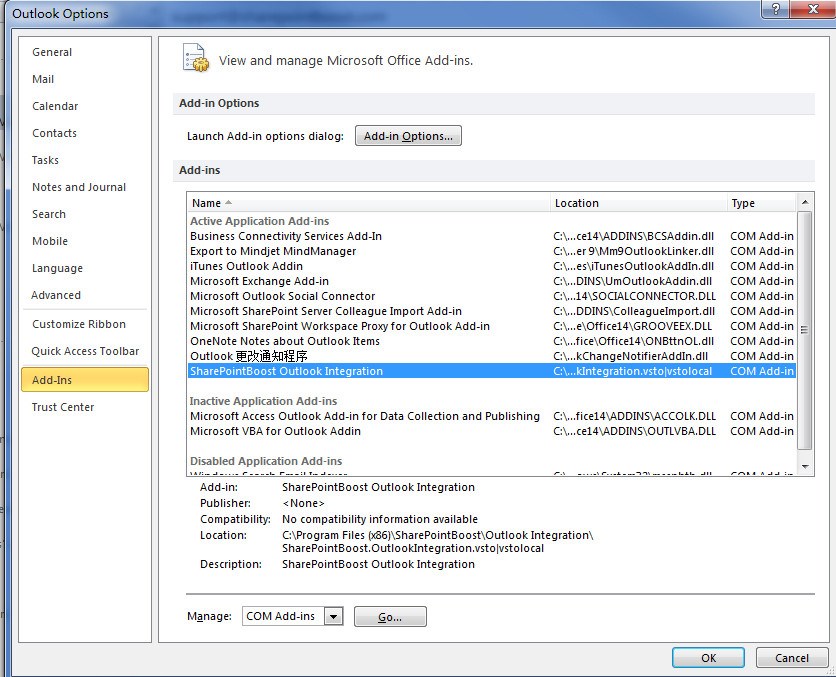Screen dimensions: 836x677
Task: Click the Active Application Add-ins group header
Action: pyautogui.click(x=260, y=221)
